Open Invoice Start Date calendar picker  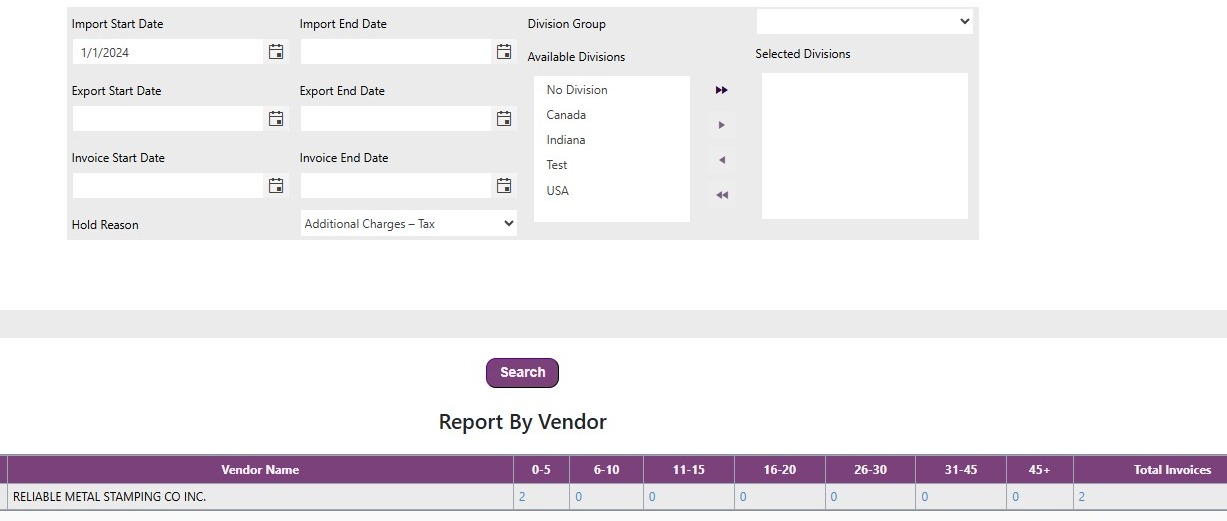point(276,186)
